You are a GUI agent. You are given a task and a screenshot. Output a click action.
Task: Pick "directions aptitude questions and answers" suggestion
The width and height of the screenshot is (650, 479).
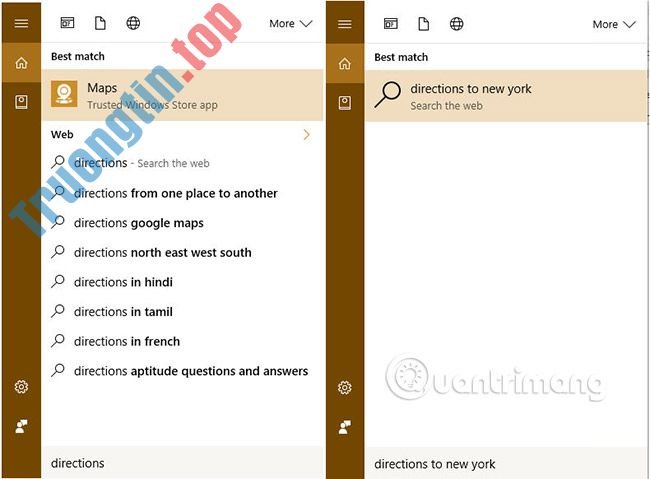pyautogui.click(x=190, y=371)
